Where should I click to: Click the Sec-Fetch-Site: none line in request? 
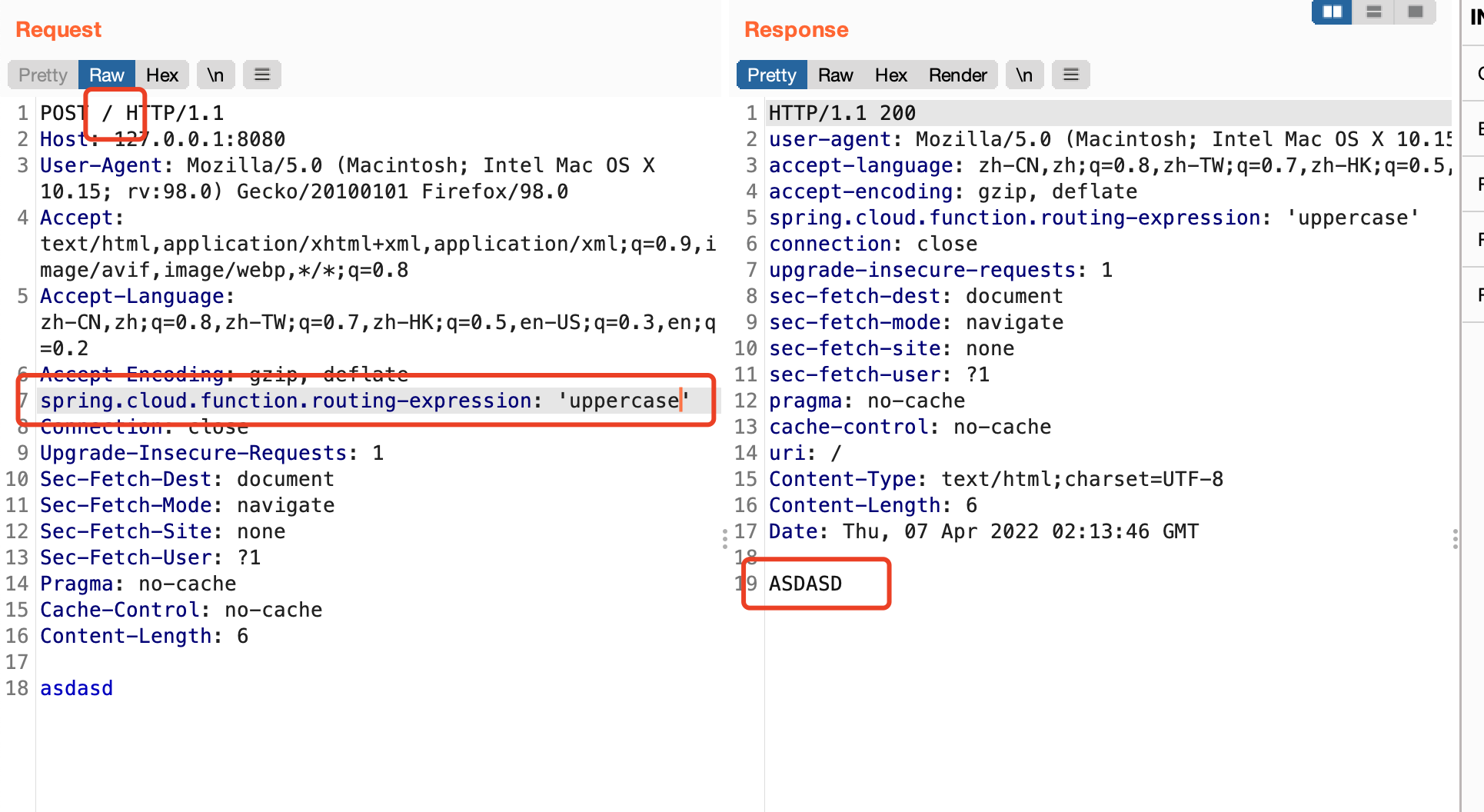tap(163, 531)
